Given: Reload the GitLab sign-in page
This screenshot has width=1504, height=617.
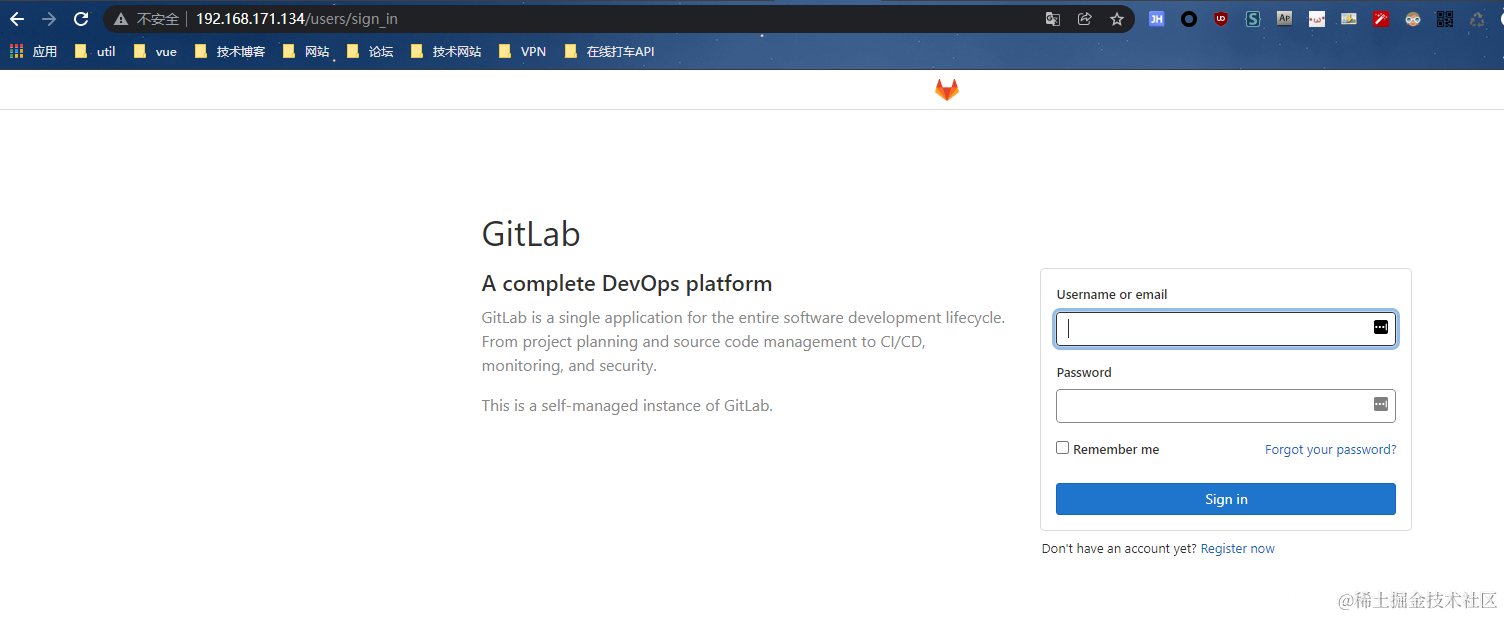Looking at the screenshot, I should (x=82, y=19).
